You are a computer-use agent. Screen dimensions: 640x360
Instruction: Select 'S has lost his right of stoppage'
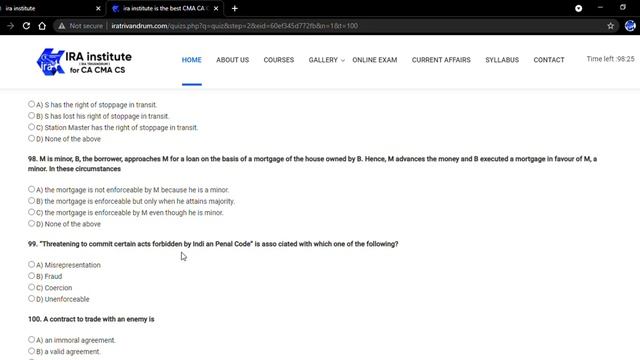tap(31, 116)
